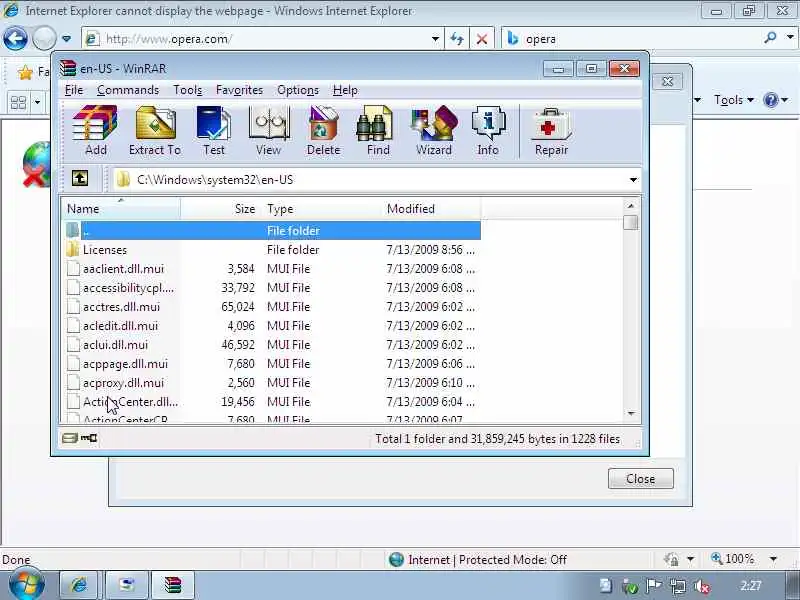Open the Windows Start orb

(x=26, y=585)
